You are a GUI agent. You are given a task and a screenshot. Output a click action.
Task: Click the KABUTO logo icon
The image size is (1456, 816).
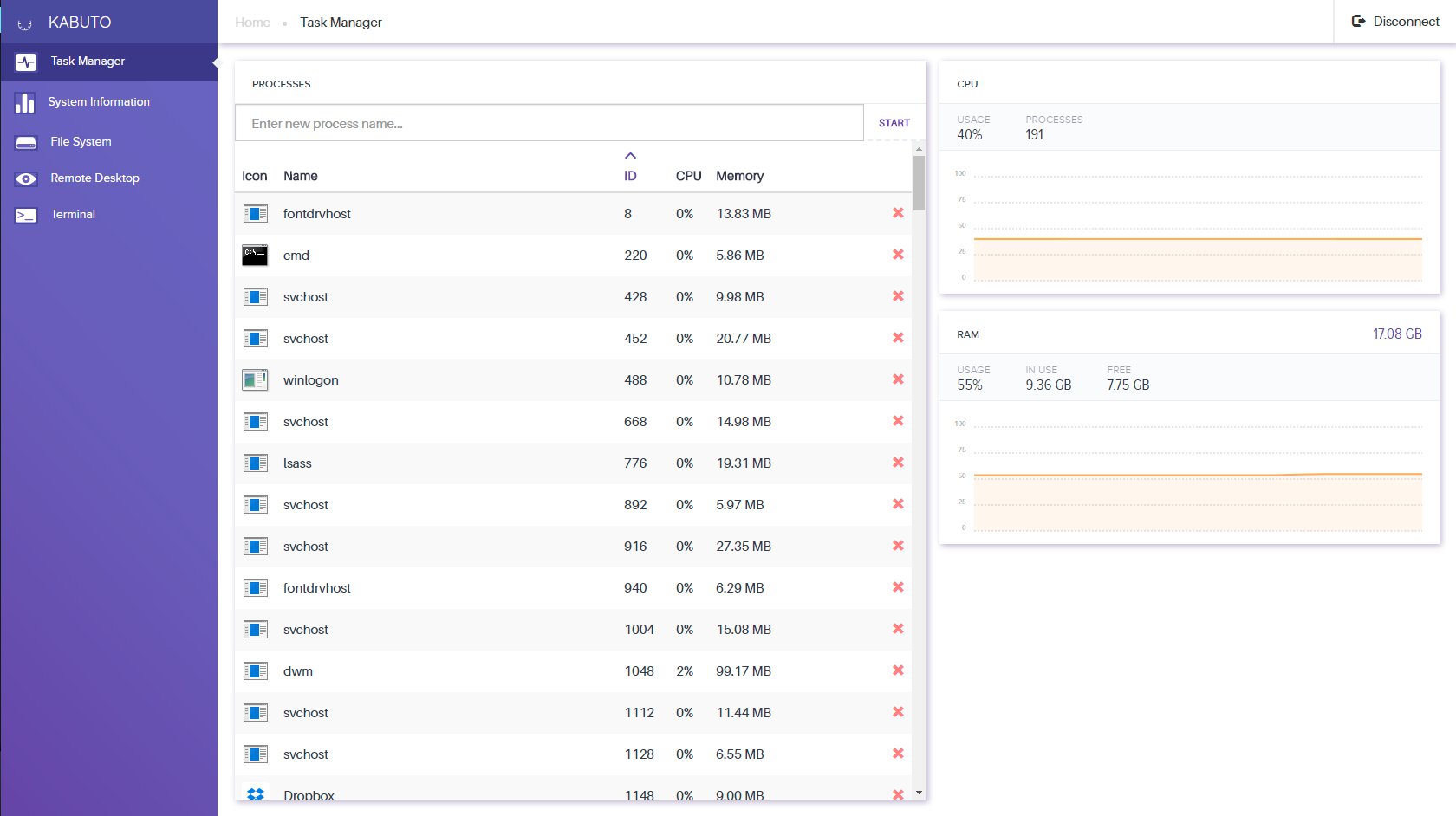(x=25, y=23)
